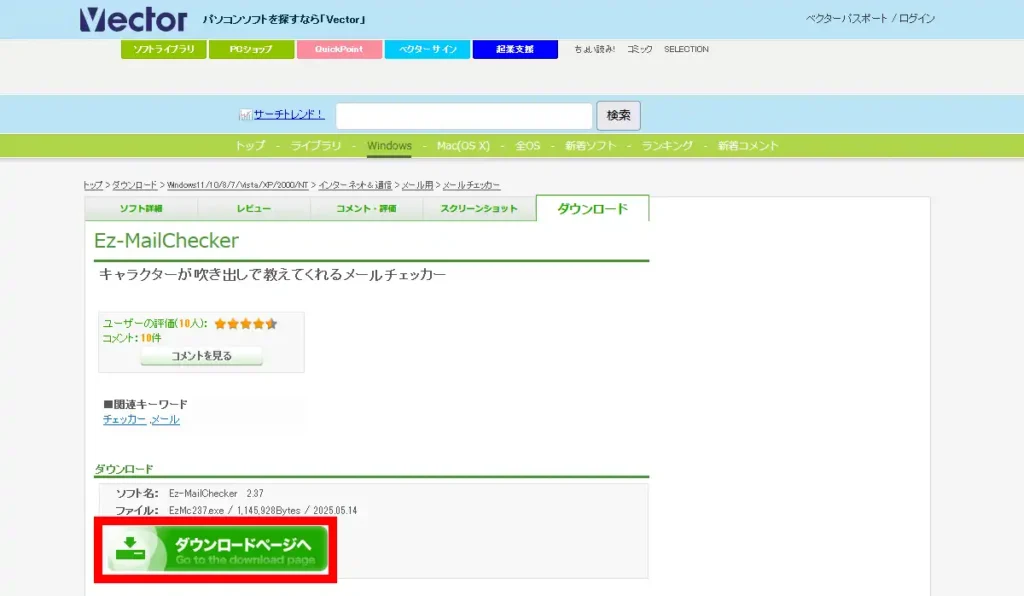Viewport: 1024px width, 596px height.
Task: Select 全OS in nav bar
Action: tap(528, 146)
